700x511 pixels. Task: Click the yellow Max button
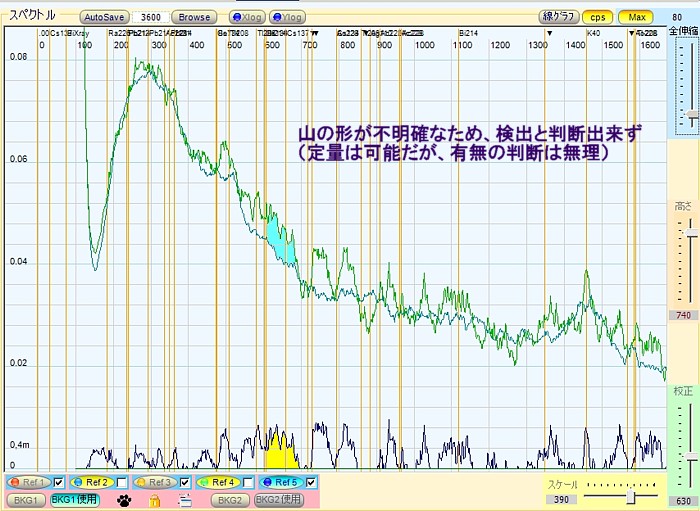coord(636,17)
